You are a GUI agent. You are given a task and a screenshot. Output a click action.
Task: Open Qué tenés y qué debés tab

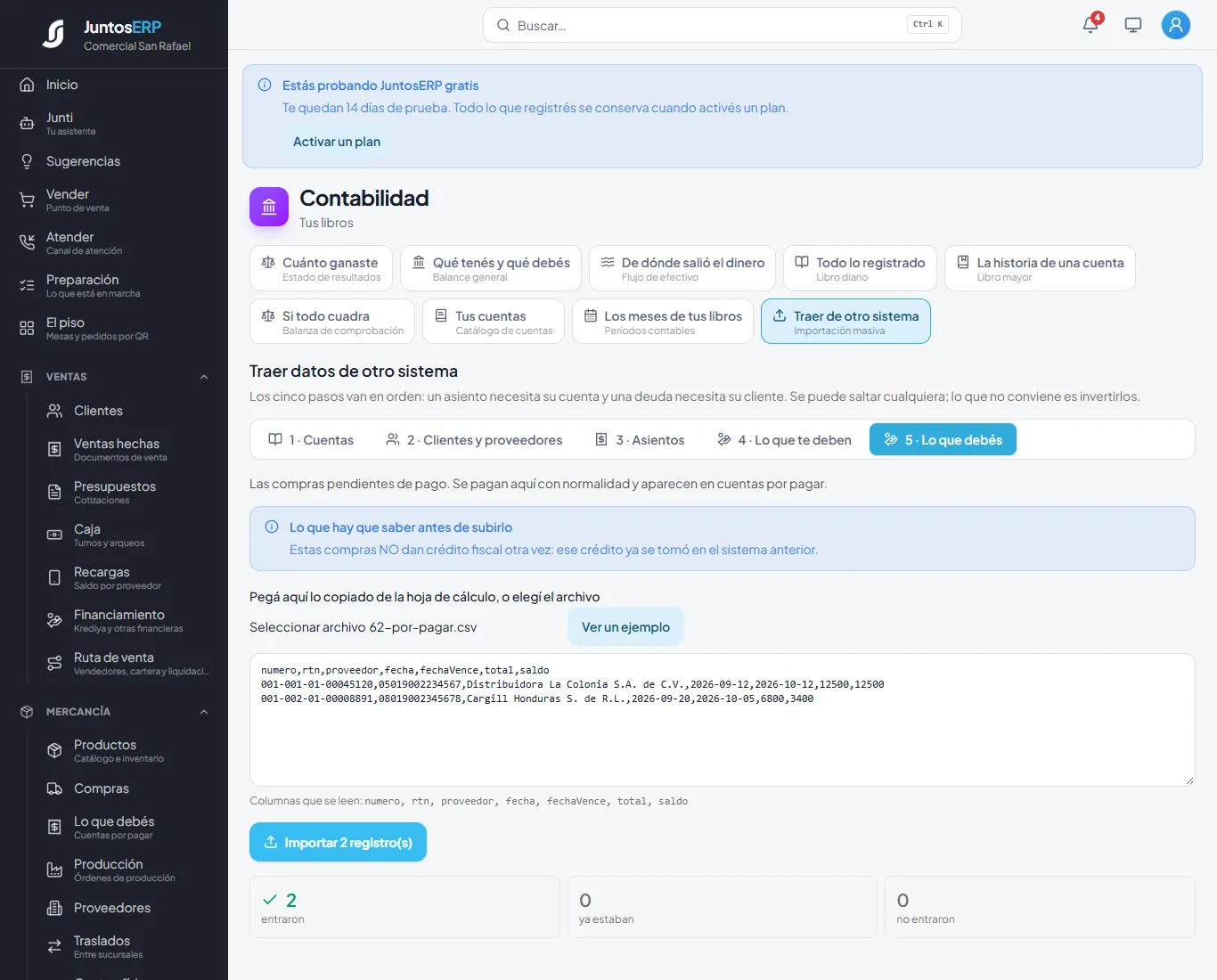point(491,268)
